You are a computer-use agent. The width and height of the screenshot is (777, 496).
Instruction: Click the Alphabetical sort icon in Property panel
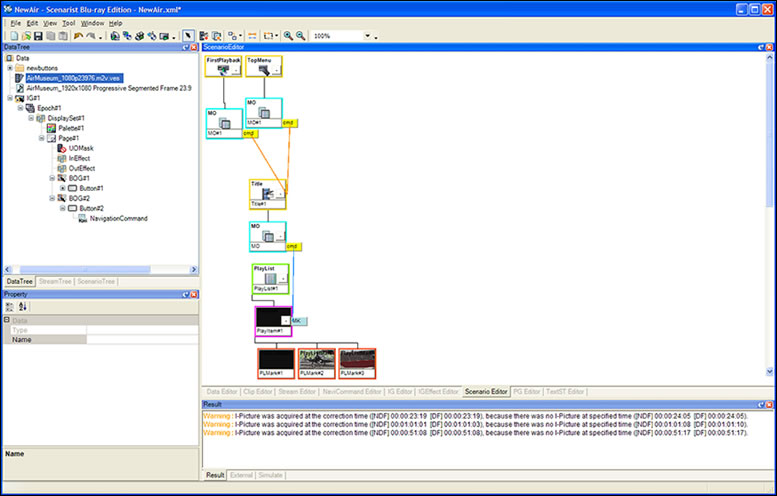tap(23, 307)
